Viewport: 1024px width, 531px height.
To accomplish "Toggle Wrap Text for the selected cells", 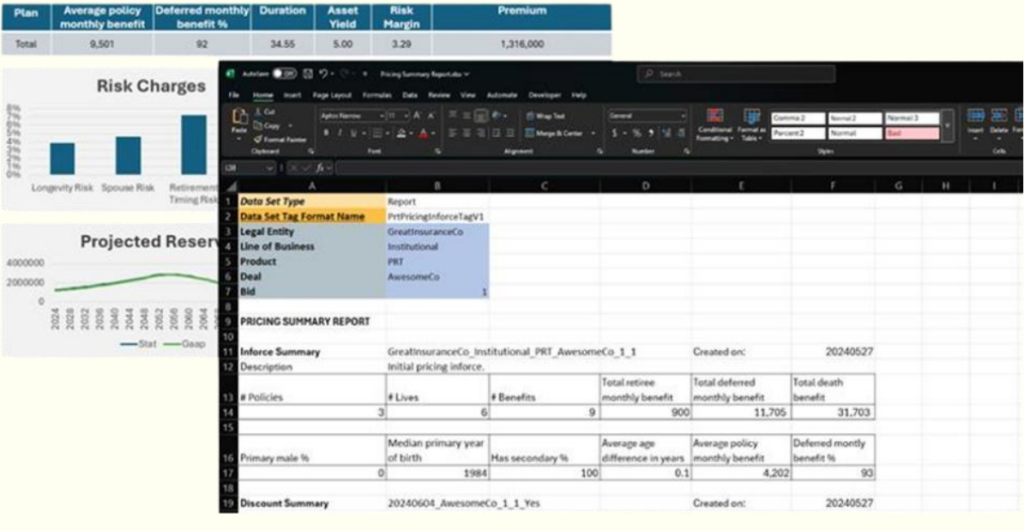I will [546, 116].
